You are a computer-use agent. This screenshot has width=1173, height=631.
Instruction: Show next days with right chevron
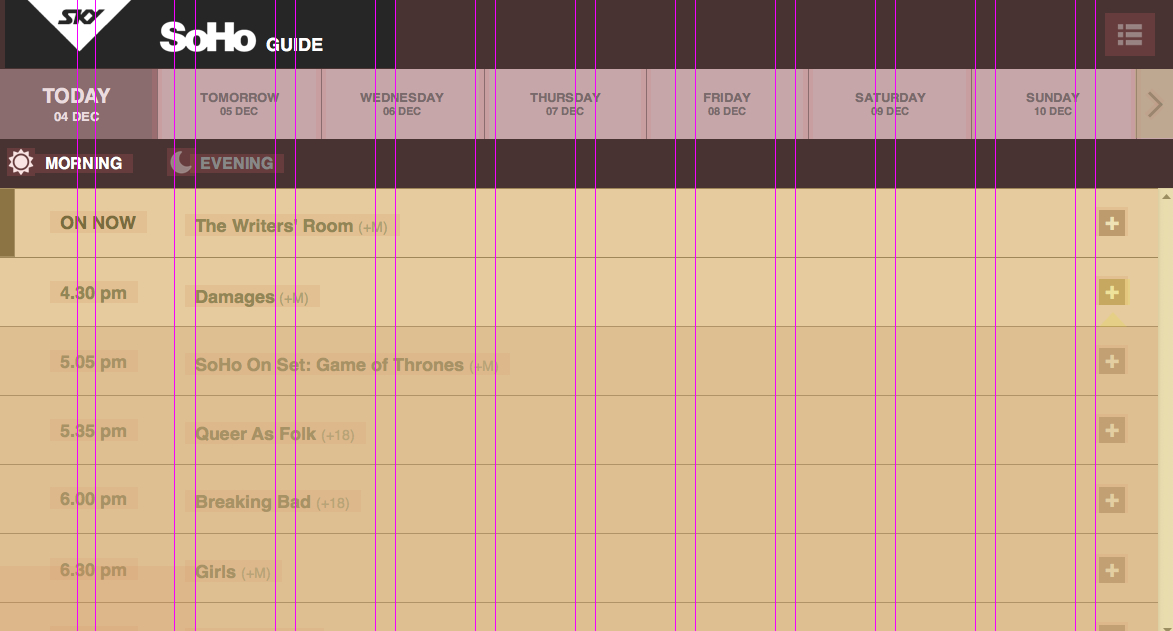(x=1155, y=104)
